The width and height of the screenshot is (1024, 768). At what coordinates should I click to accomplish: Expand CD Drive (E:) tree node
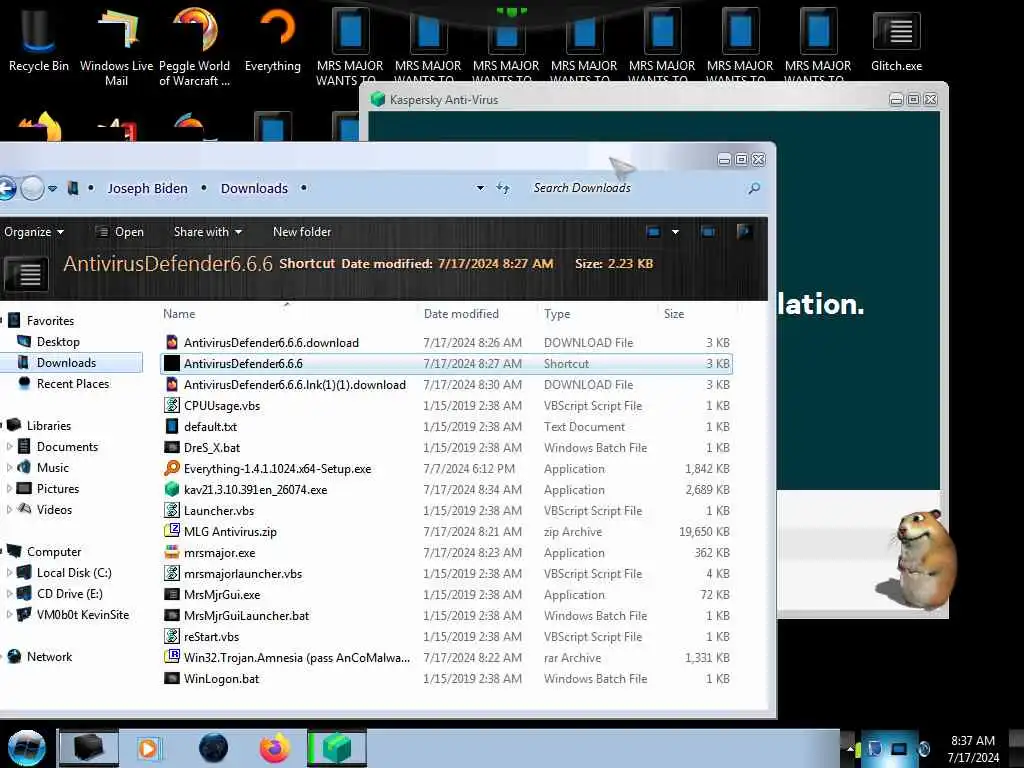pyautogui.click(x=9, y=594)
